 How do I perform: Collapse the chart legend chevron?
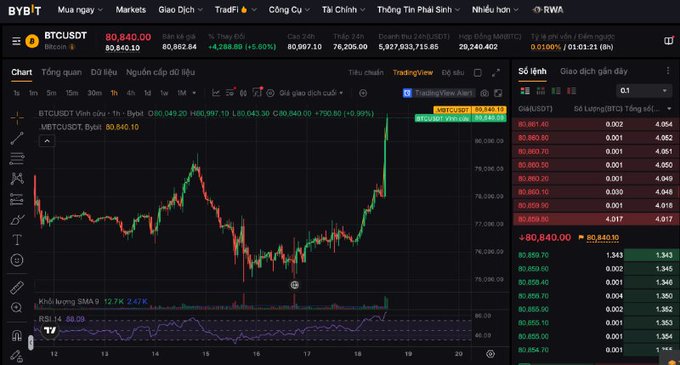click(x=47, y=141)
